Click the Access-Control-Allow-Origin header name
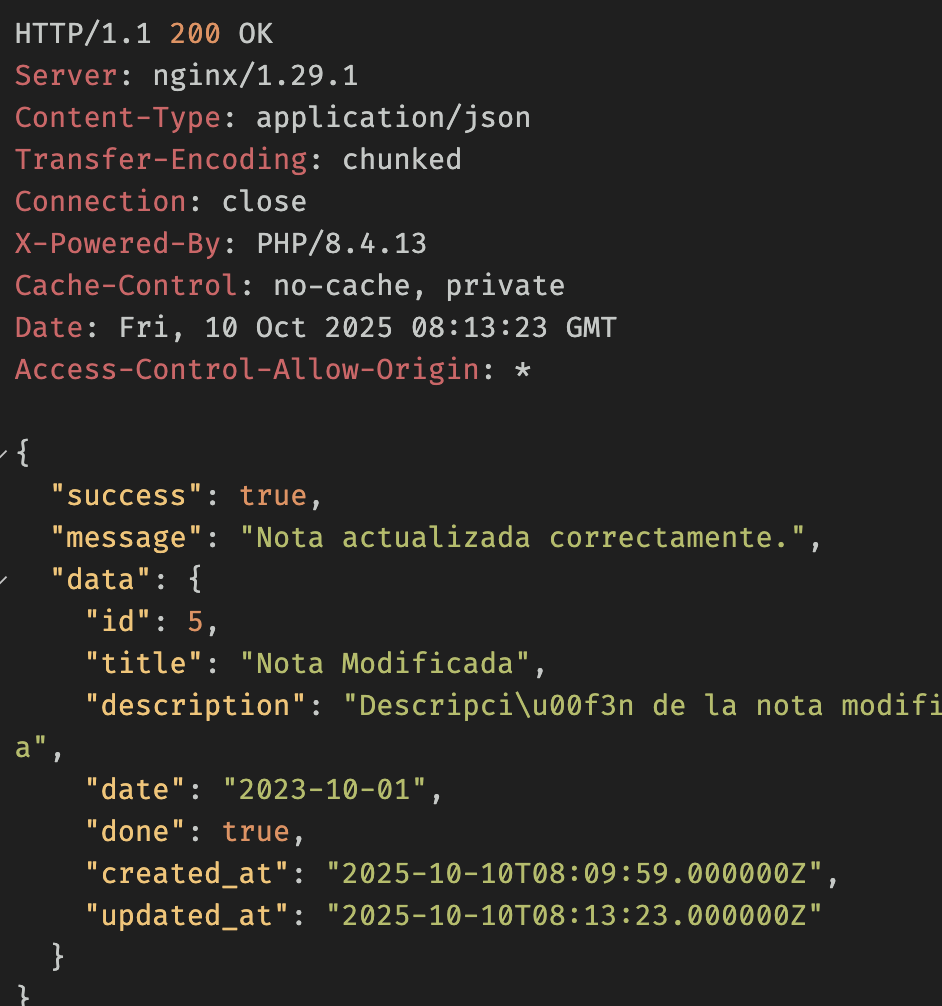 246,370
